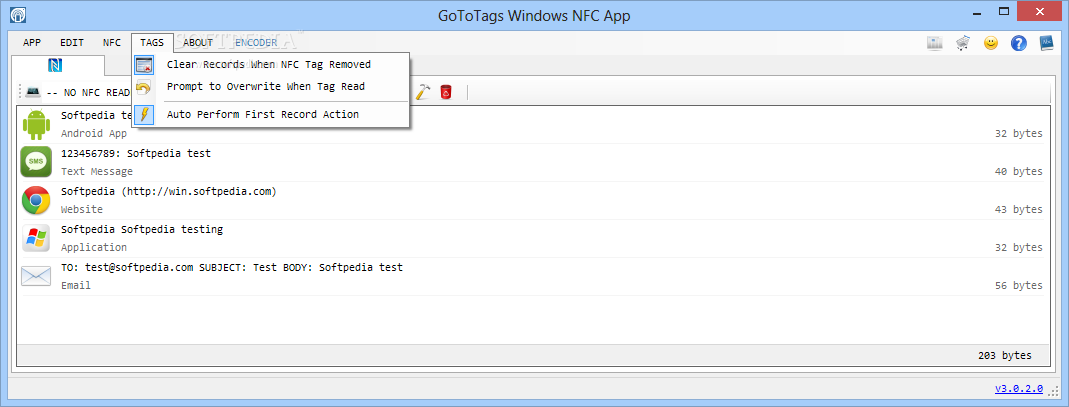
Task: Click the app logo in title bar
Action: tap(18, 14)
